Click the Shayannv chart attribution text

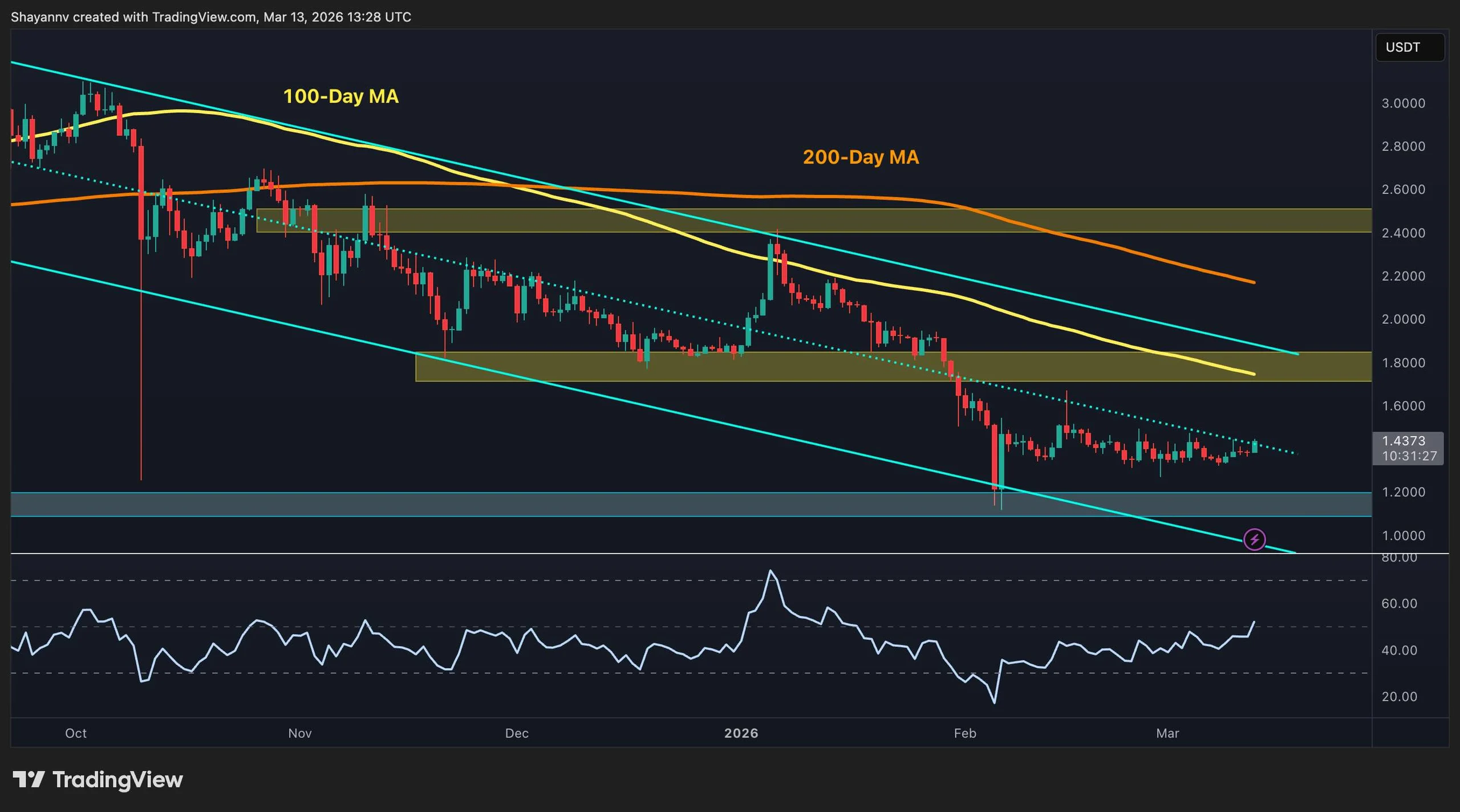coord(40,17)
